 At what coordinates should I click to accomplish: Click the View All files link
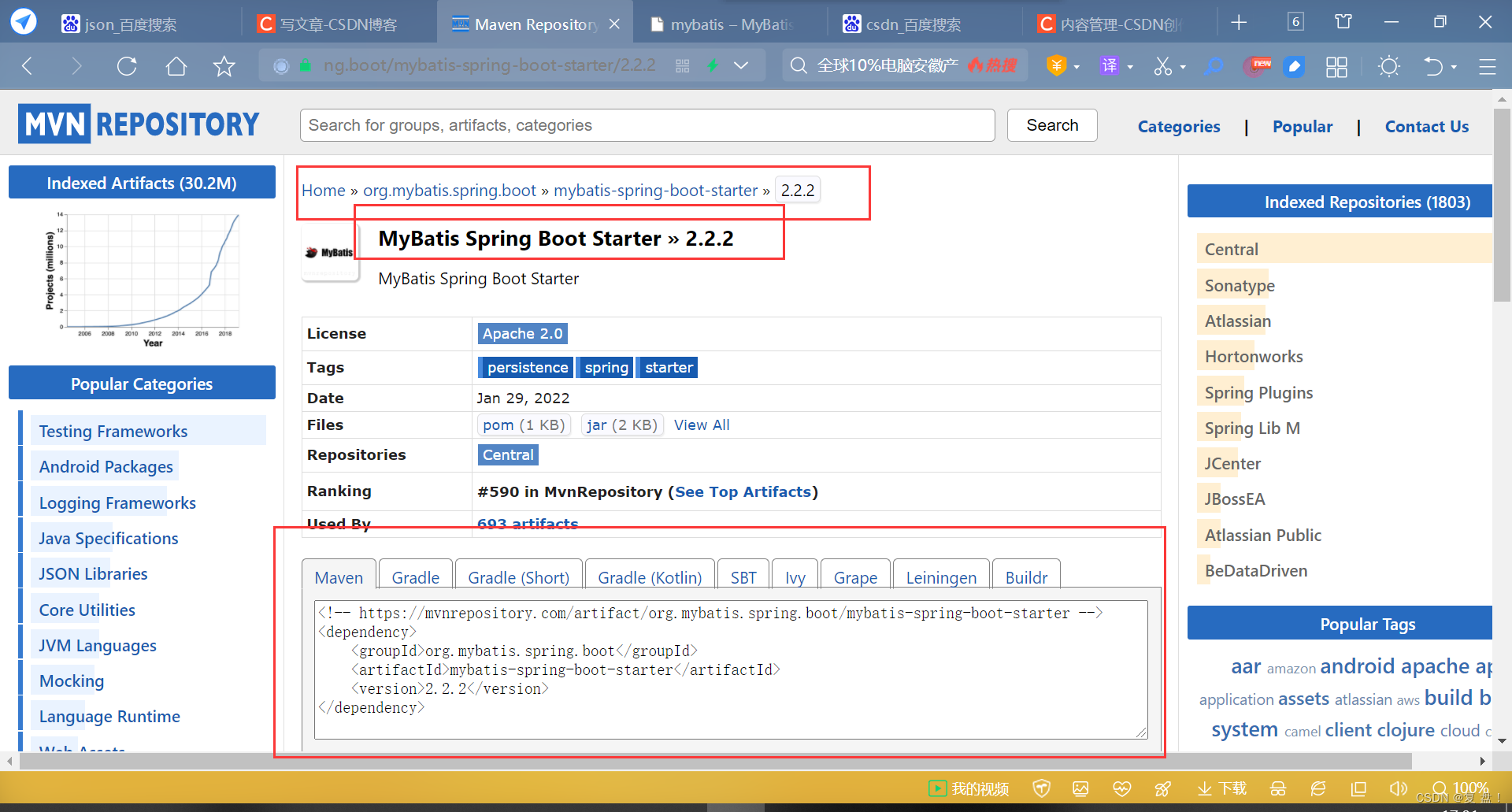pos(702,425)
